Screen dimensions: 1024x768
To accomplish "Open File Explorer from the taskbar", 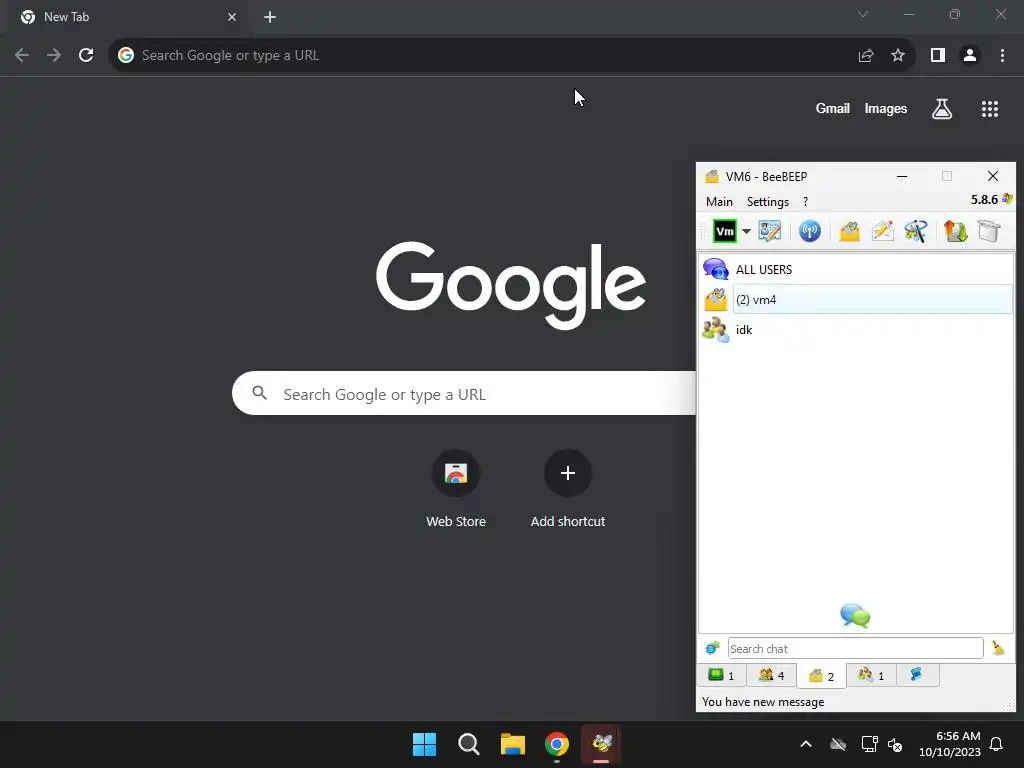I will tap(513, 744).
